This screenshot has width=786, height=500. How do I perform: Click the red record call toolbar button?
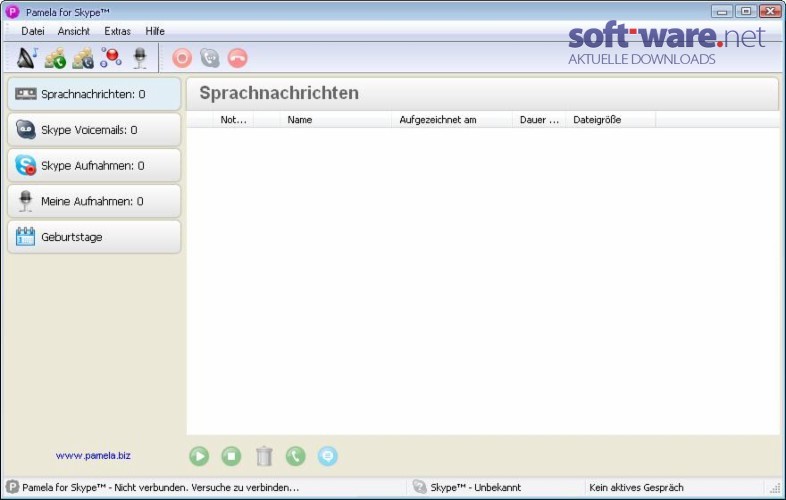182,58
